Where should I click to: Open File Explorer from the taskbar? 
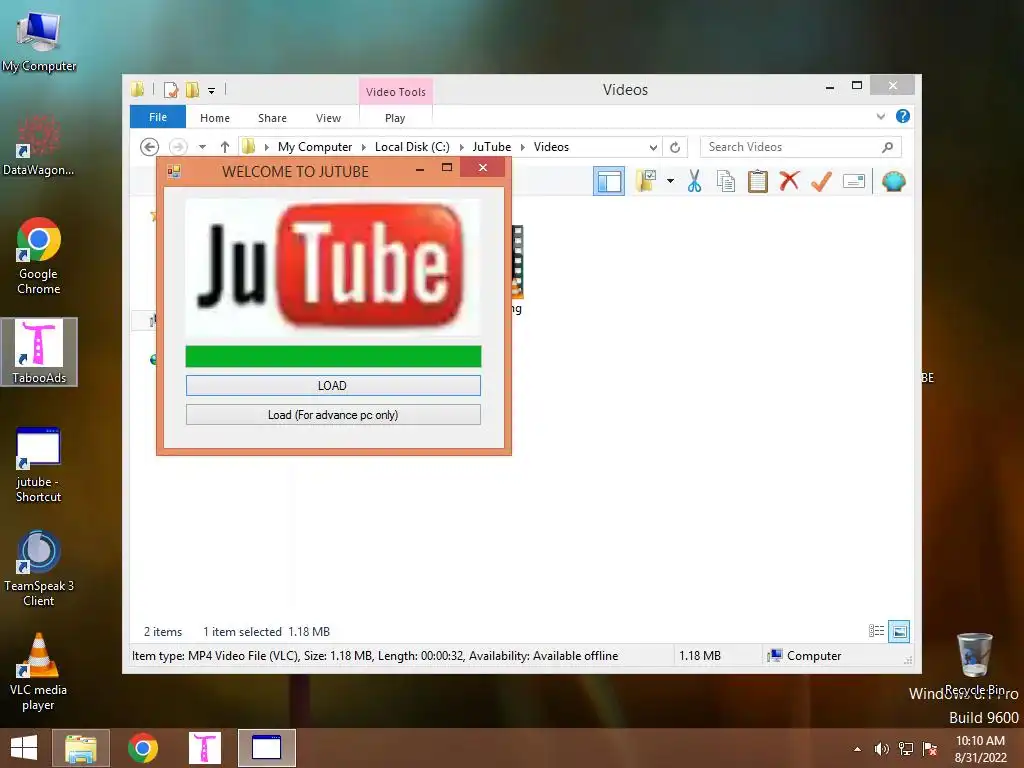click(81, 748)
